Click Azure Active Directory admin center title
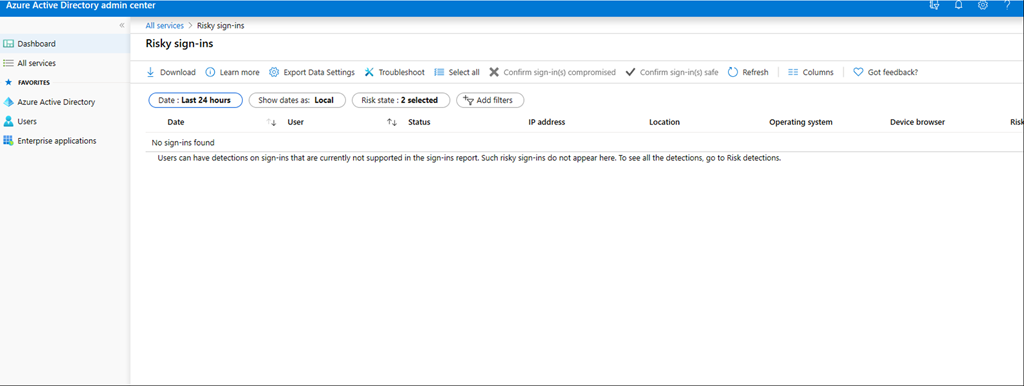 tap(81, 5)
